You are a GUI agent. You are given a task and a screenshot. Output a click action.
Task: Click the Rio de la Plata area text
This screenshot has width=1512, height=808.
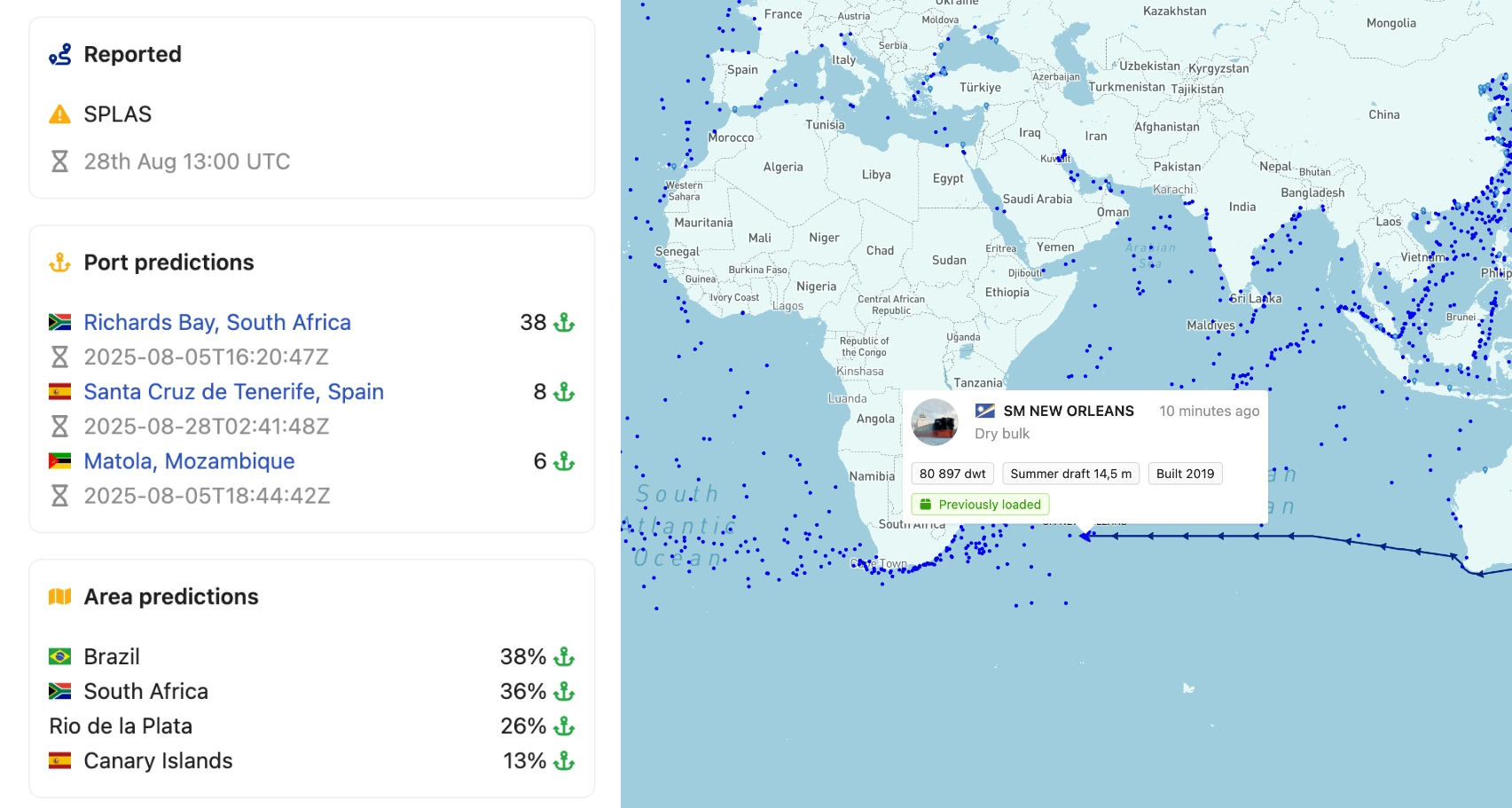coord(121,726)
